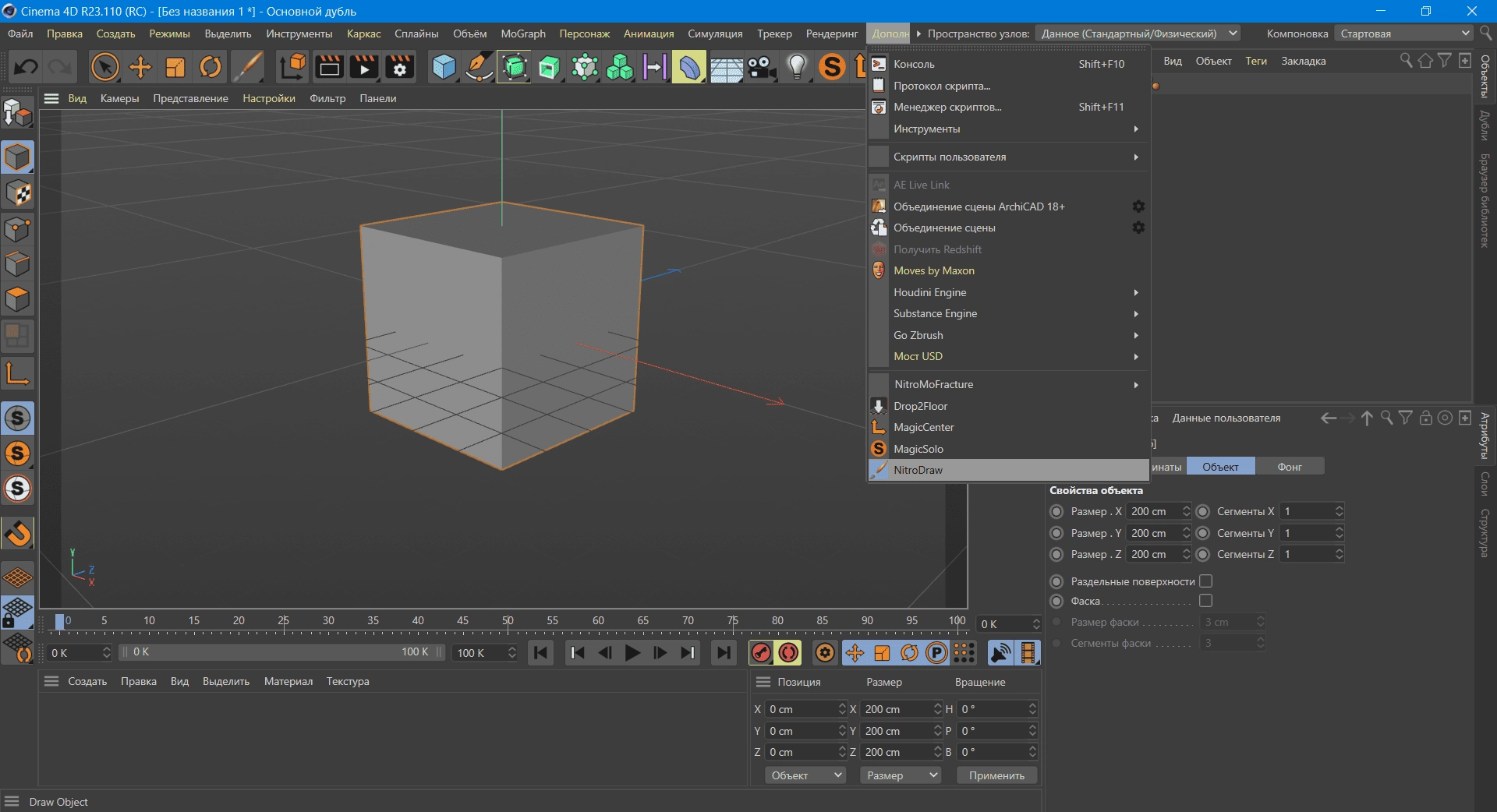Click Создать in material manager
Screen dimensions: 1497x812
(x=87, y=681)
